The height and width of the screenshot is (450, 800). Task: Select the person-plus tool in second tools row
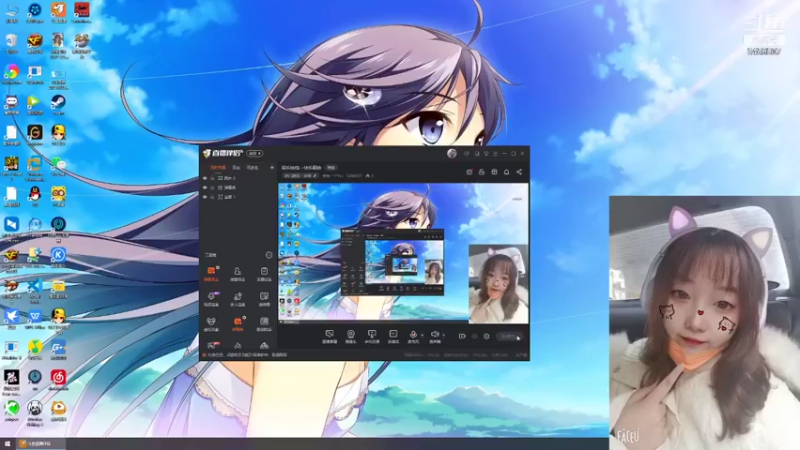click(x=237, y=299)
